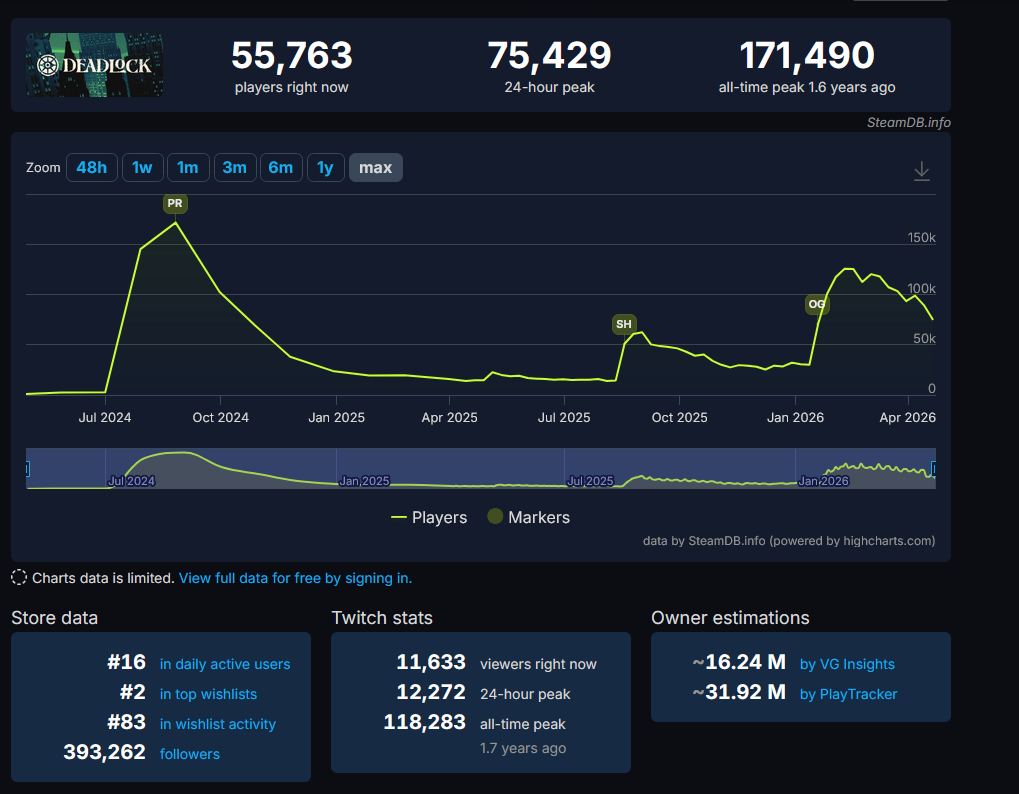Open 'View full data for free' link
This screenshot has height=794, width=1019.
295,578
